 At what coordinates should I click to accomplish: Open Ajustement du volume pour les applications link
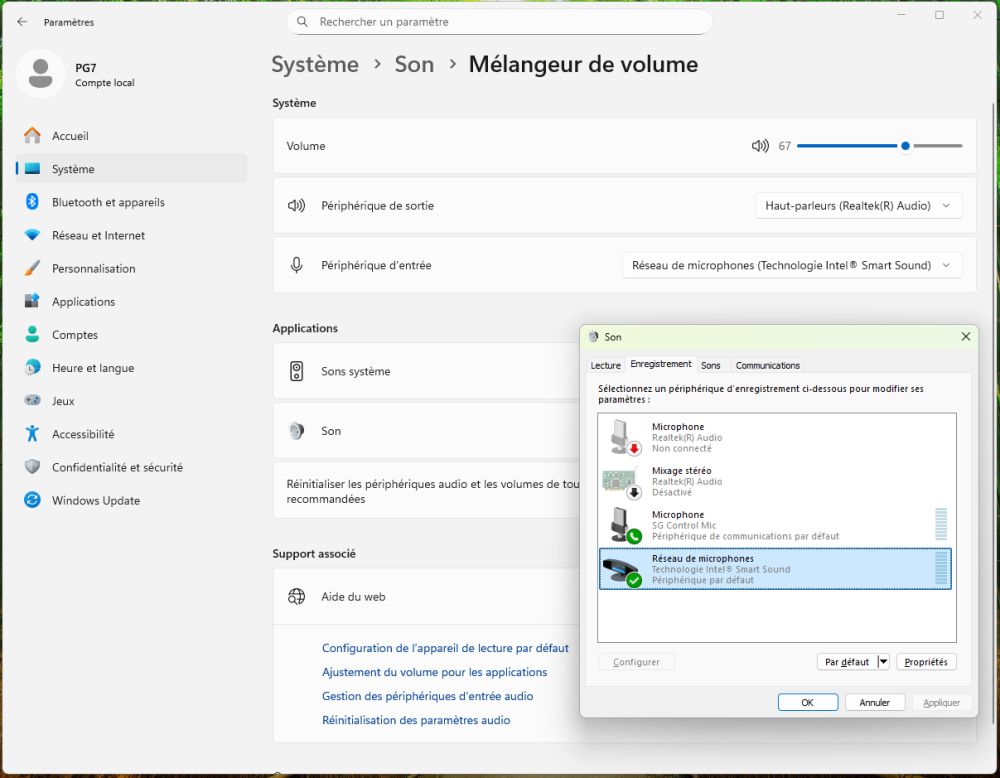434,672
